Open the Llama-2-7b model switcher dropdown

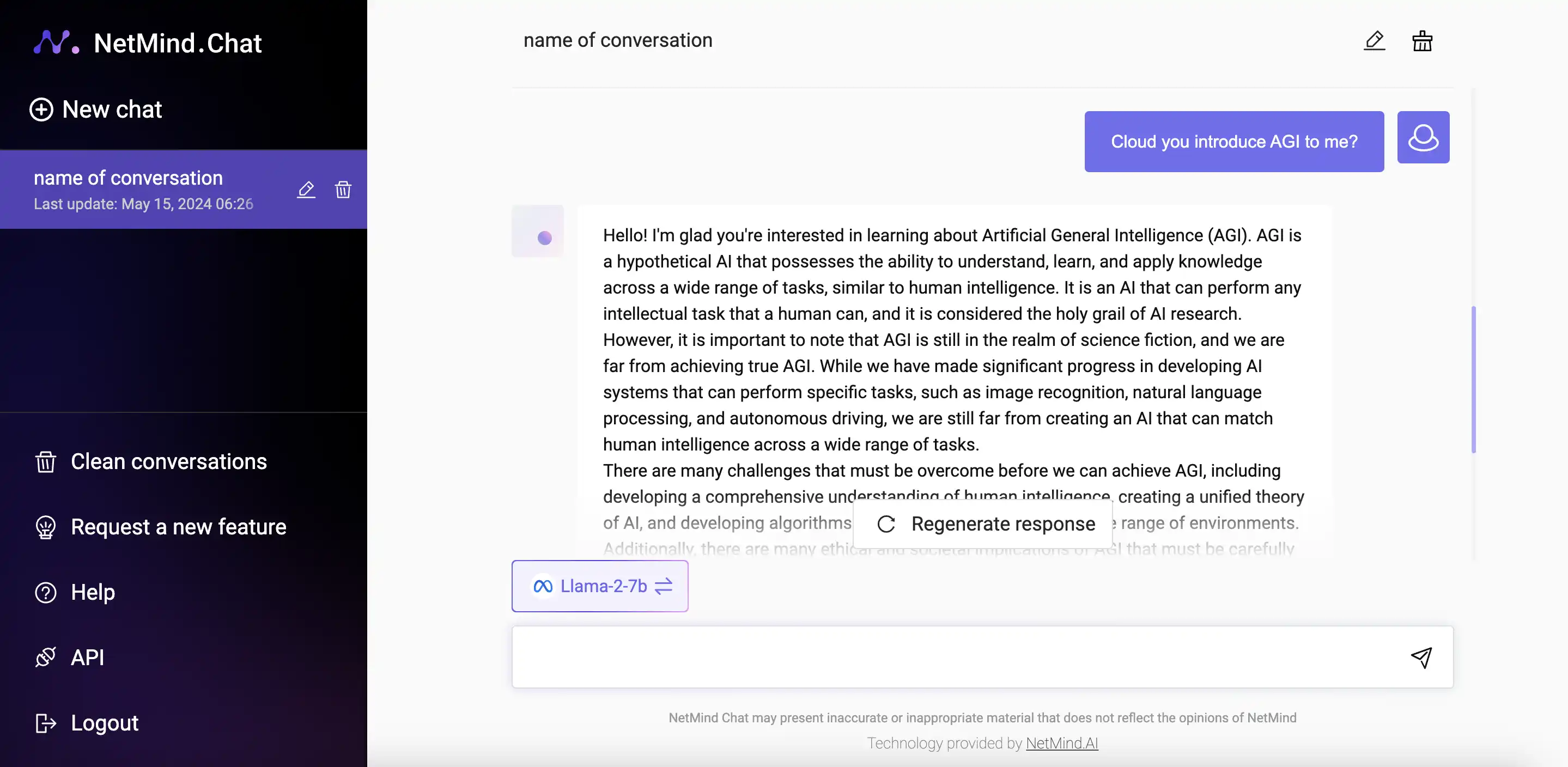pyautogui.click(x=599, y=585)
